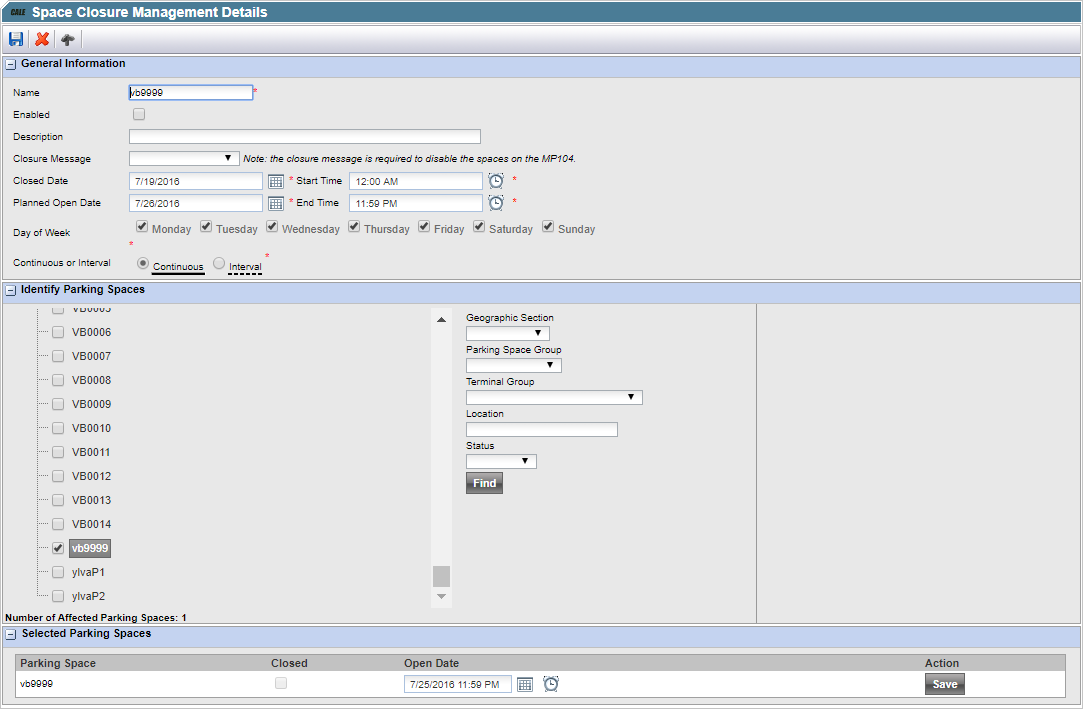Open the End Time clock picker

[496, 203]
